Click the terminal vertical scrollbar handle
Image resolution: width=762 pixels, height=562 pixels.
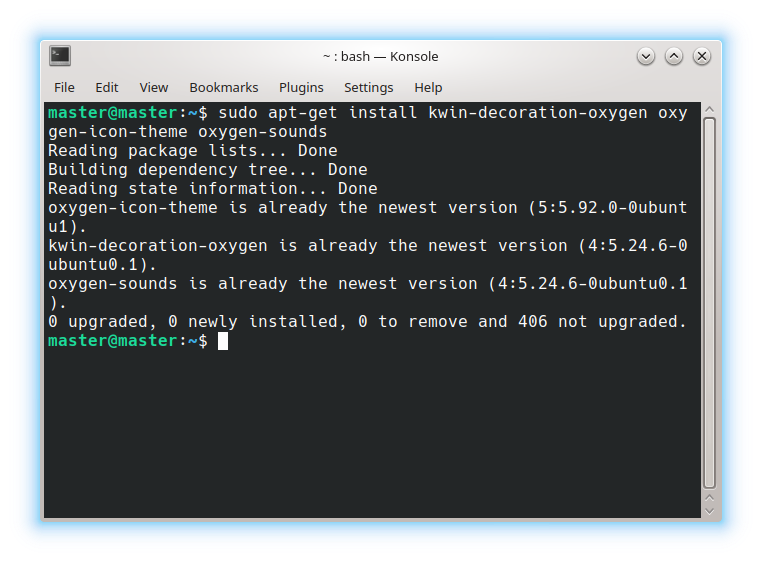710,303
